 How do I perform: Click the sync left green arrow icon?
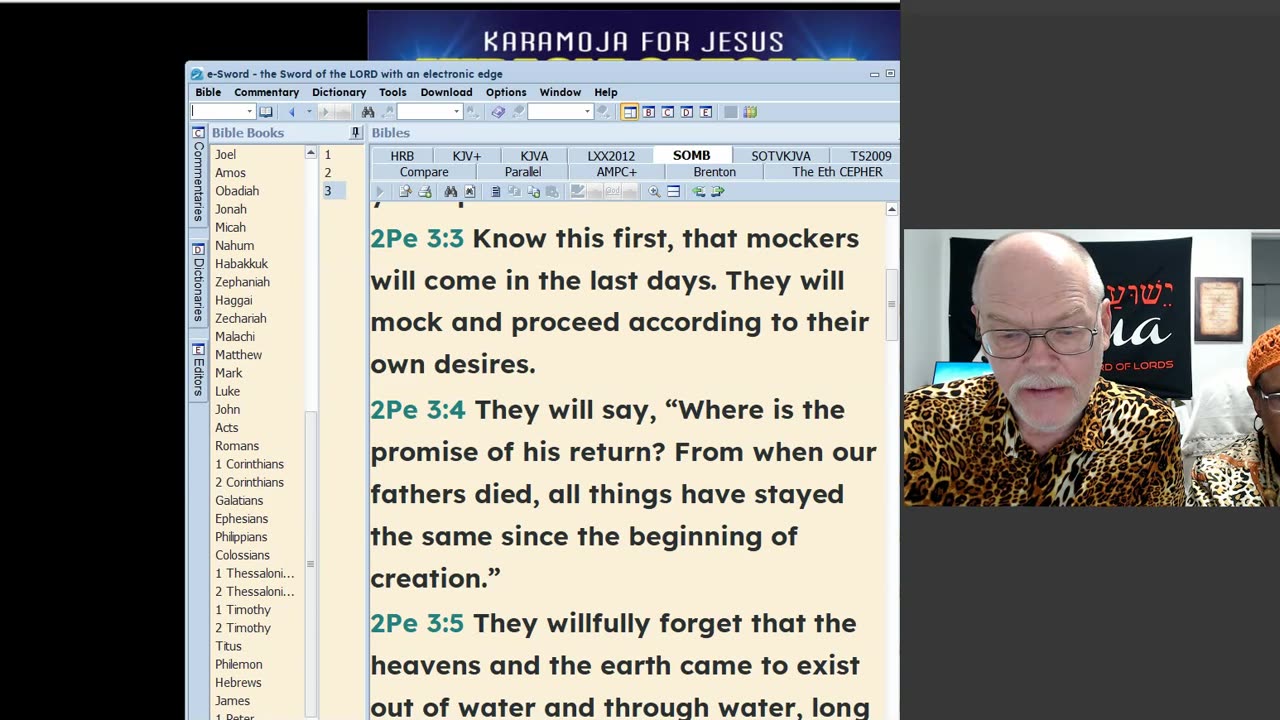[x=698, y=191]
